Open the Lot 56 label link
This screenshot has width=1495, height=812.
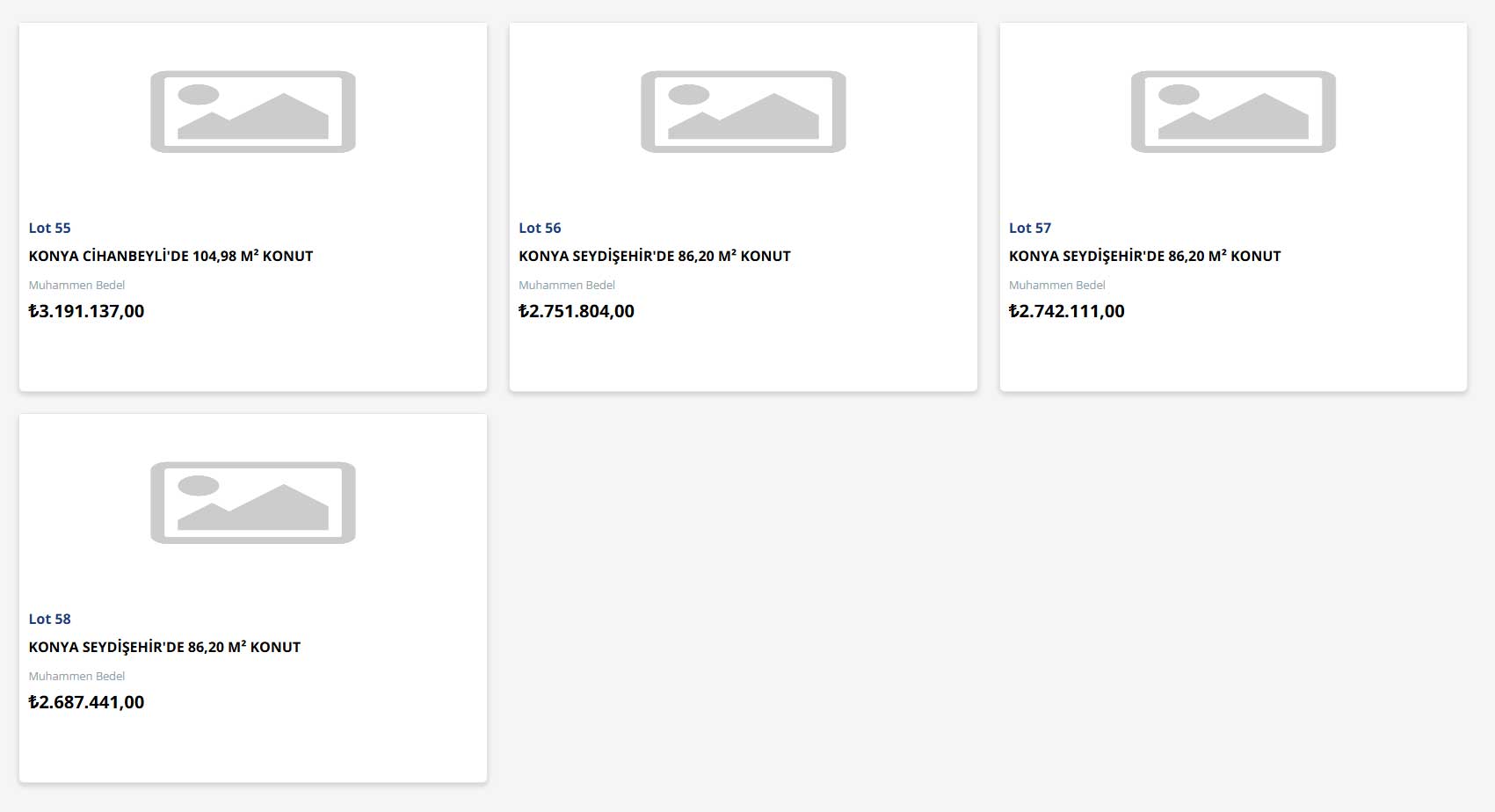(x=540, y=228)
